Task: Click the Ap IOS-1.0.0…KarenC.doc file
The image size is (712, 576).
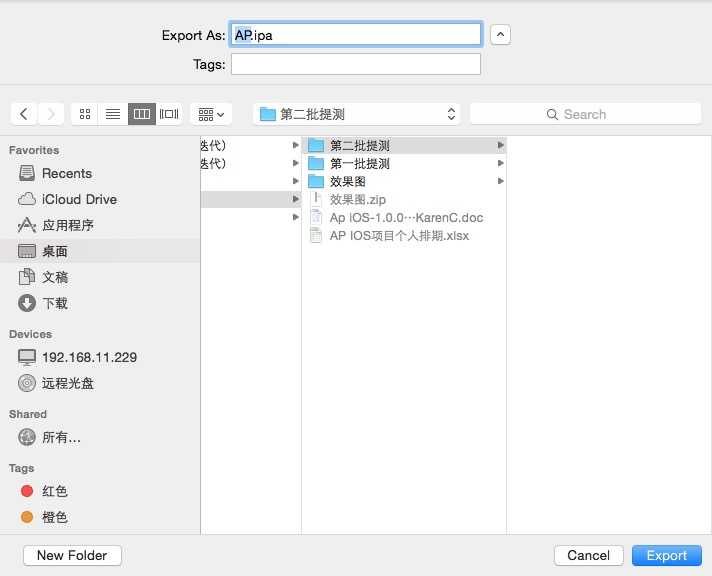Action: tap(404, 218)
